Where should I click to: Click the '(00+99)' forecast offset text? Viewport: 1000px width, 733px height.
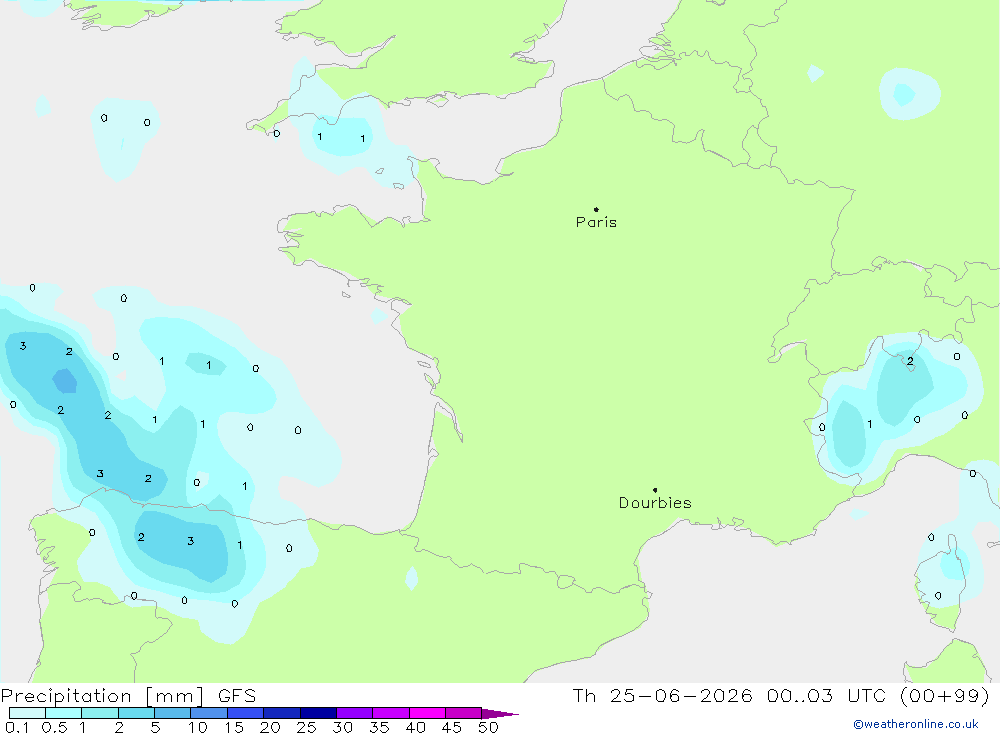coord(945,695)
